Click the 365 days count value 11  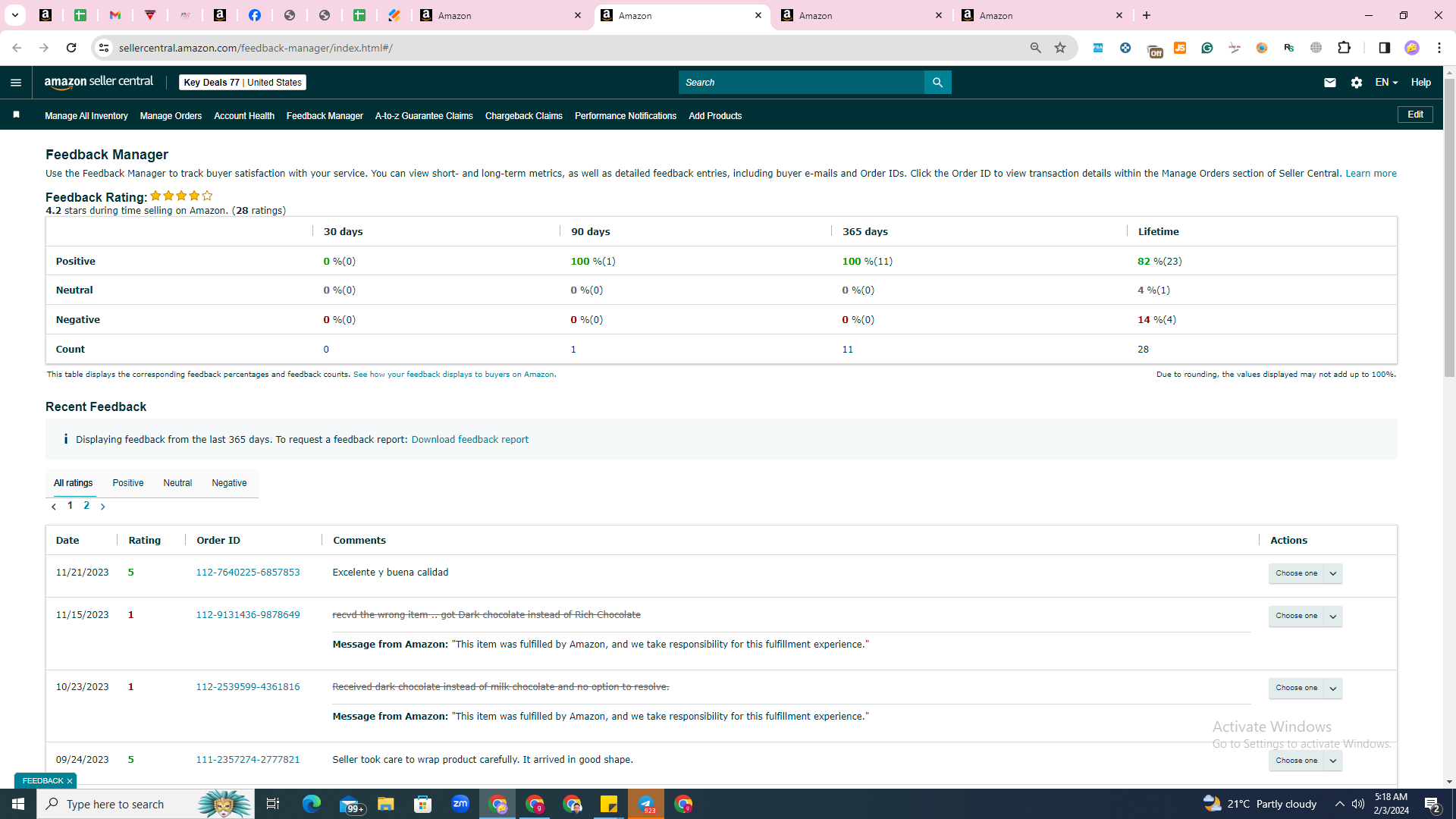pos(848,350)
